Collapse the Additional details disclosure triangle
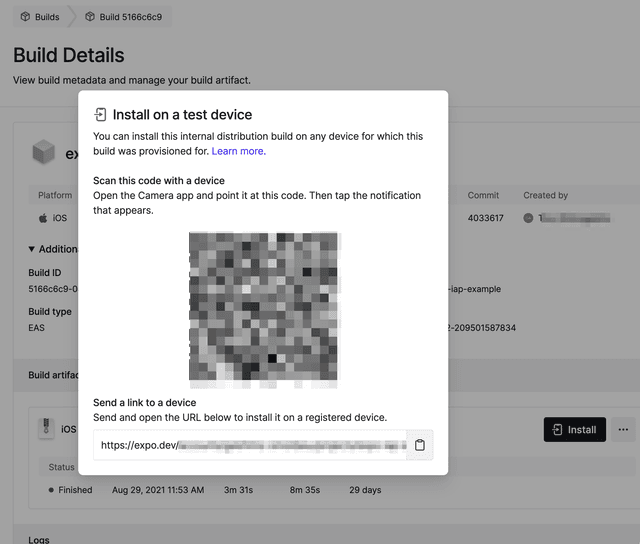Image resolution: width=640 pixels, height=544 pixels. point(31,249)
